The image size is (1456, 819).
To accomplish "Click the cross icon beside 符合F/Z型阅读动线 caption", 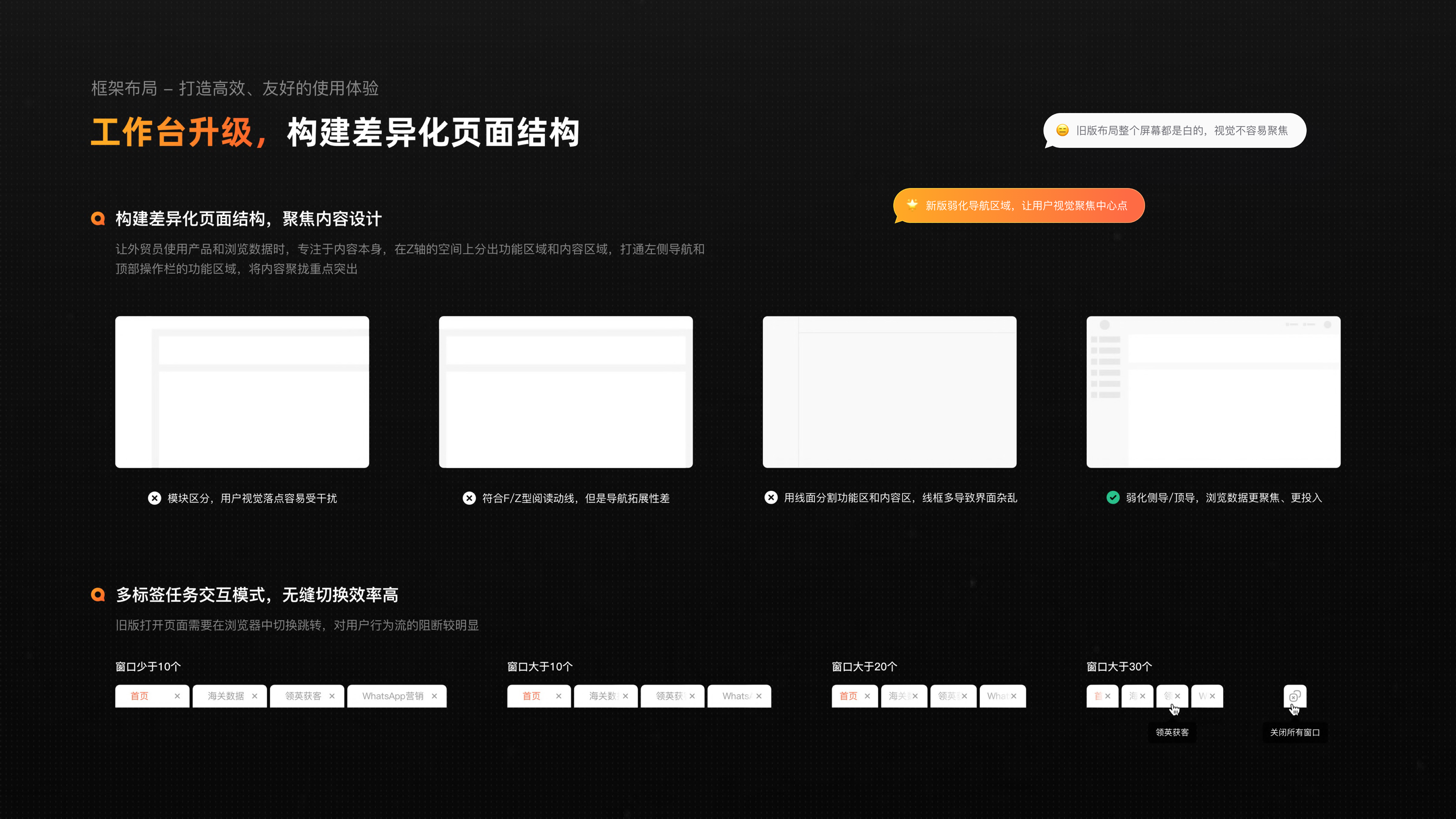I will click(x=469, y=498).
